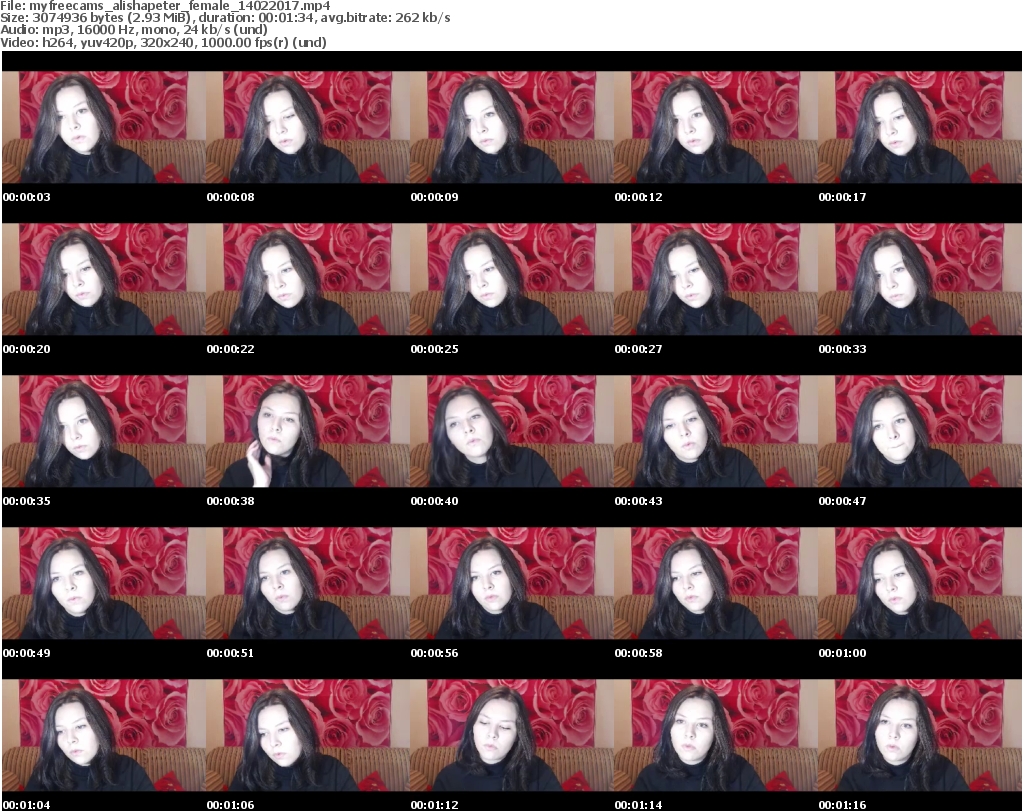Image resolution: width=1024 pixels, height=811 pixels.
Task: Click the 'File:' name header line
Action: point(165,6)
